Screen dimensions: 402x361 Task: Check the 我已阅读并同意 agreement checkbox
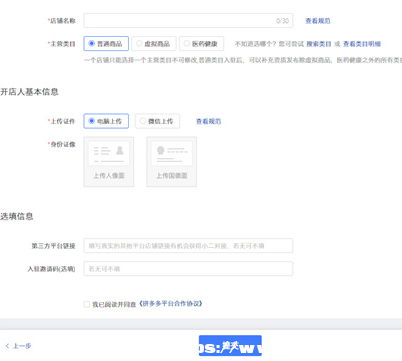pos(87,304)
